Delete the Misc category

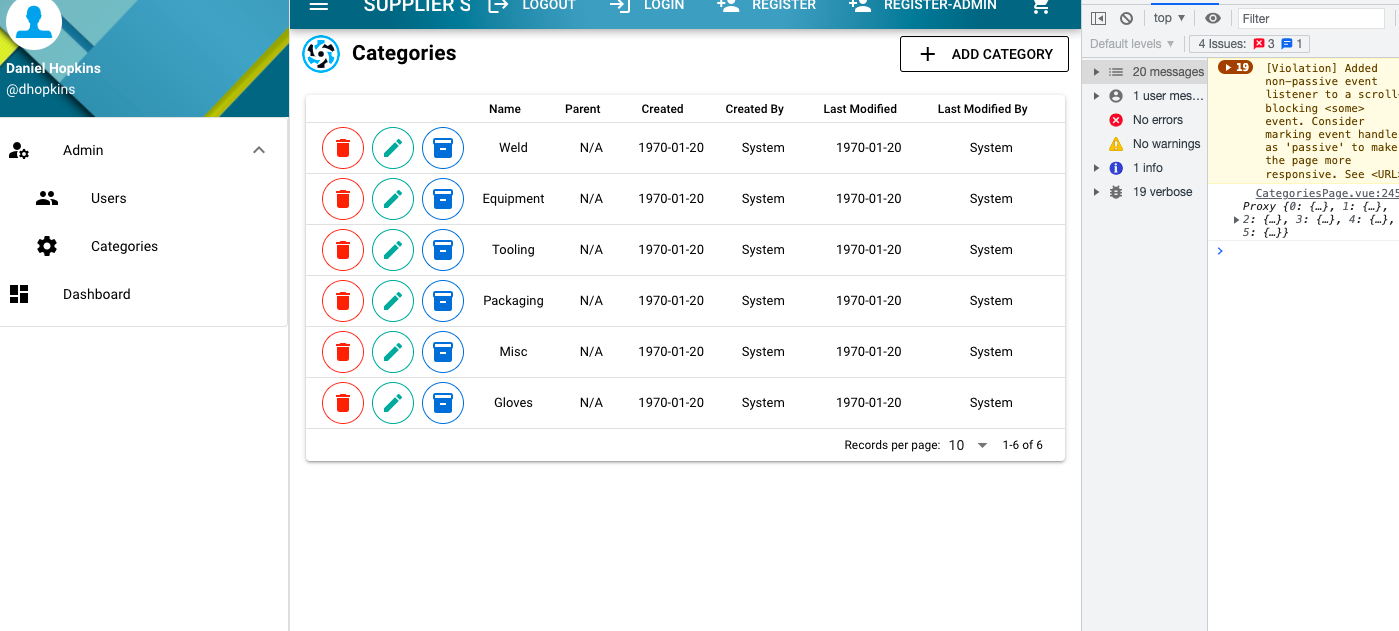pos(343,352)
